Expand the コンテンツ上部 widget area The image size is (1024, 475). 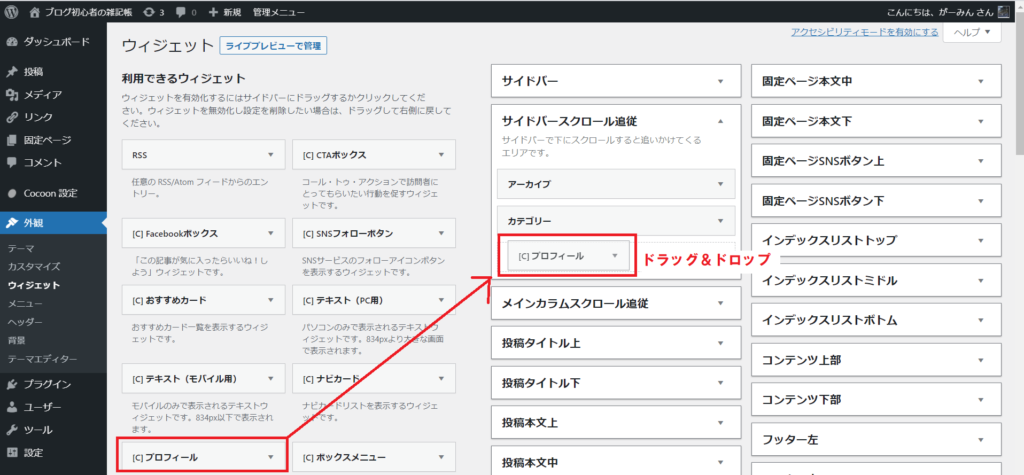(980, 360)
